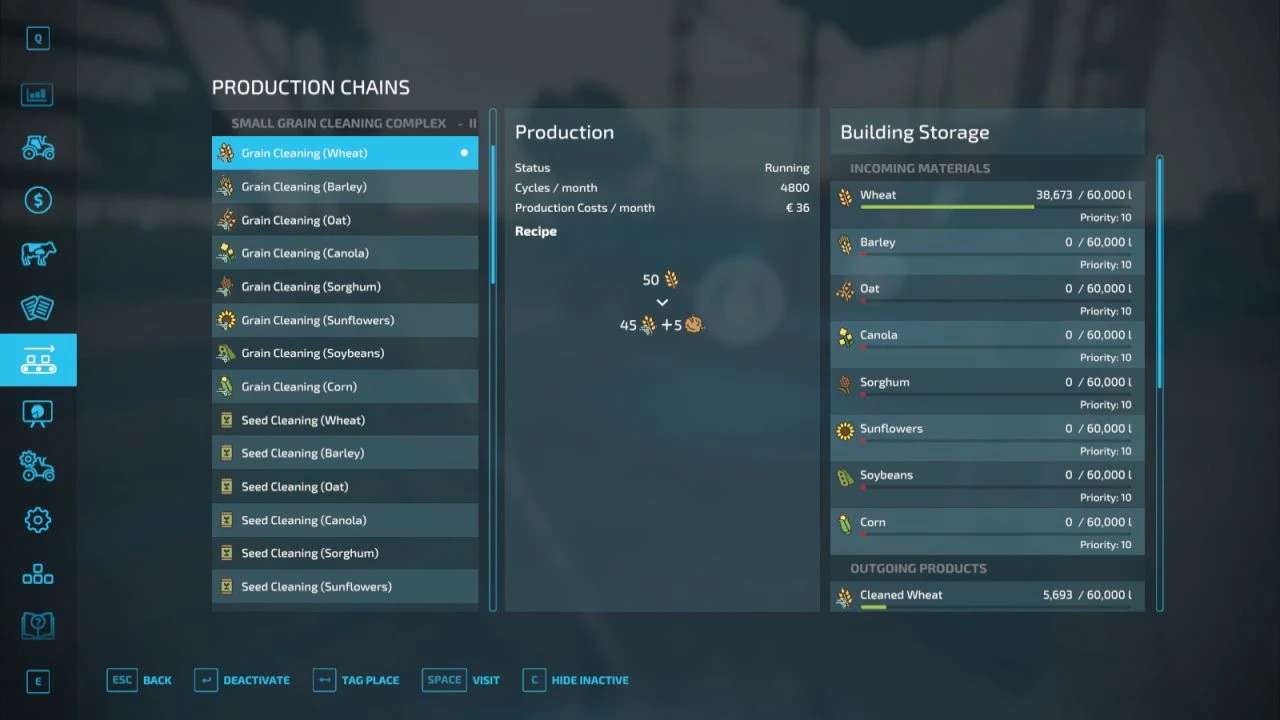The image size is (1280, 720).
Task: Toggle active dot on Grain Cleaning (Wheat)
Action: pos(464,153)
